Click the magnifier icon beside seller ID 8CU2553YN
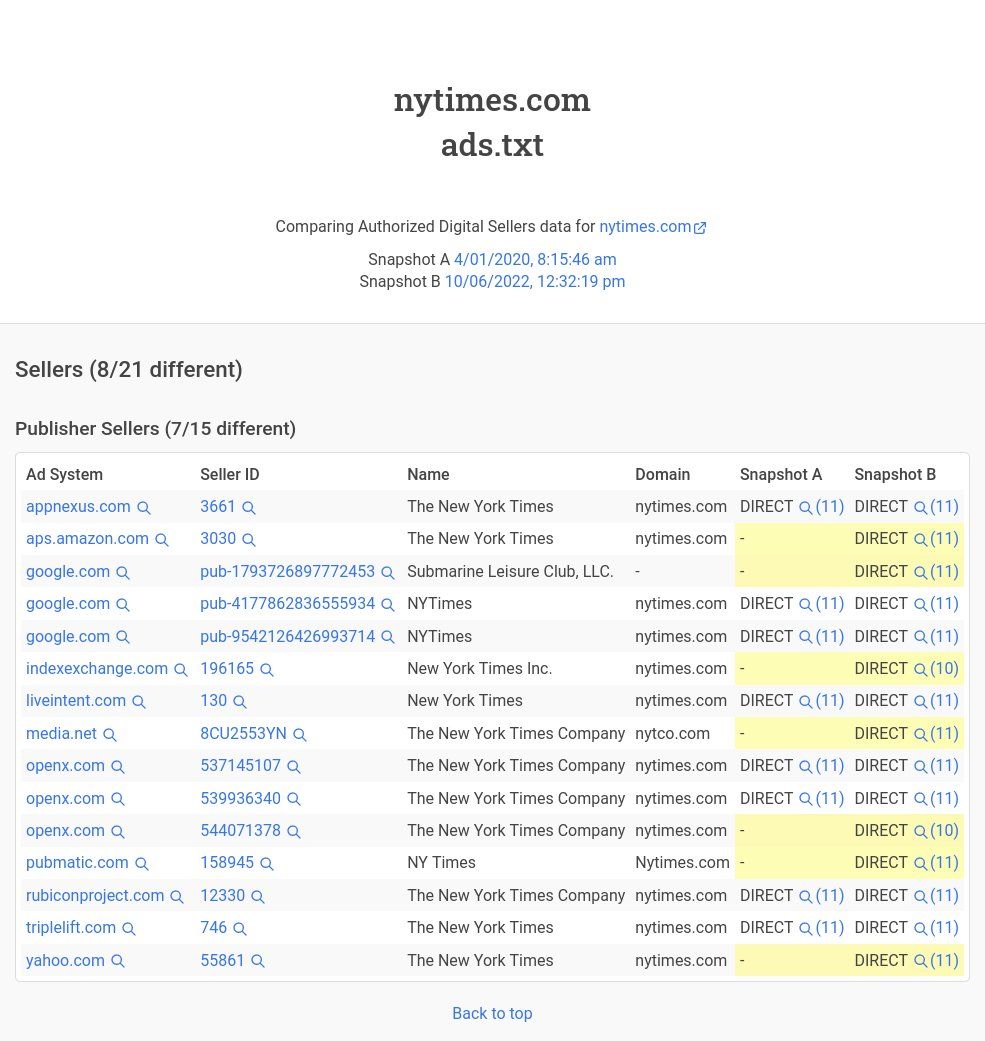The height and width of the screenshot is (1041, 985). [299, 734]
